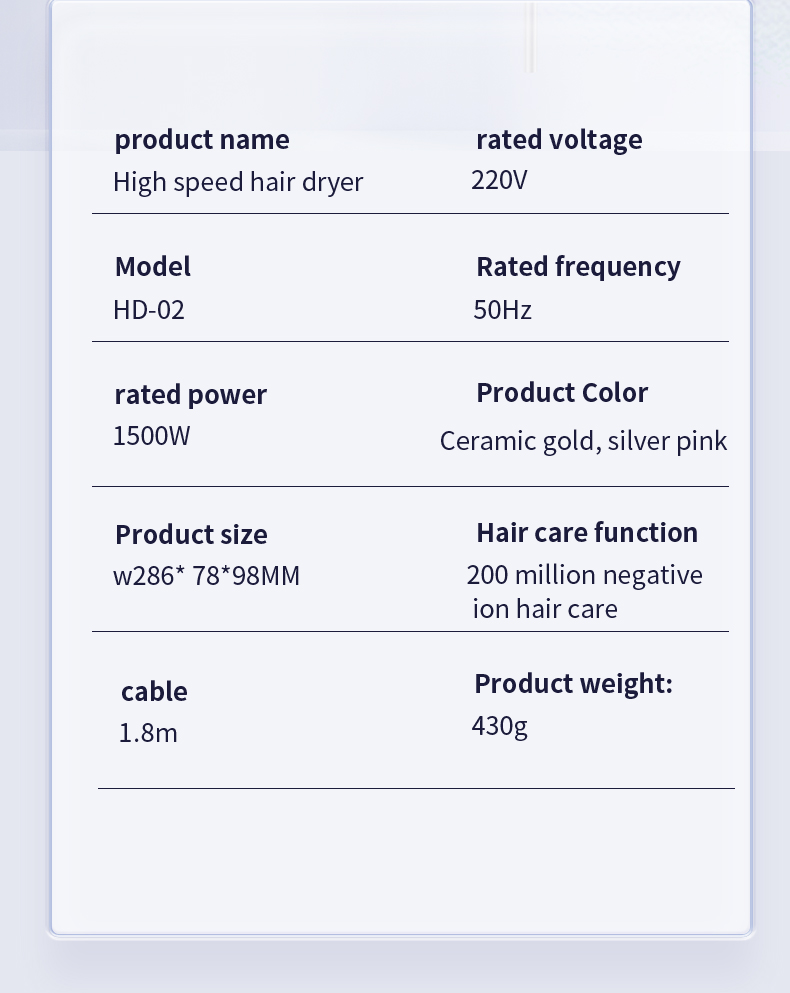Select the 220V value
This screenshot has height=993, width=790.
pyautogui.click(x=499, y=180)
